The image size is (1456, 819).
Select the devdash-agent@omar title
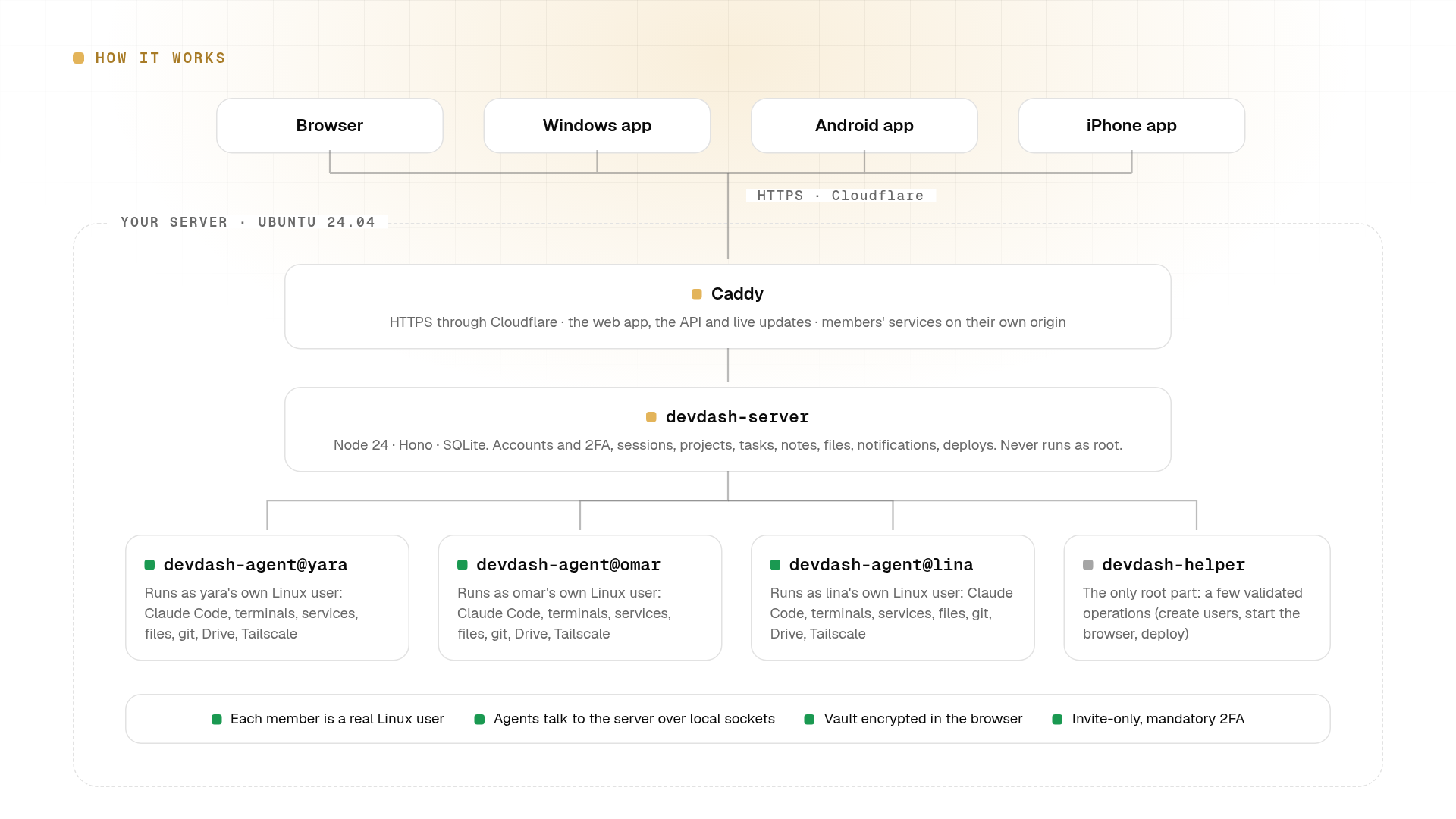pyautogui.click(x=569, y=565)
